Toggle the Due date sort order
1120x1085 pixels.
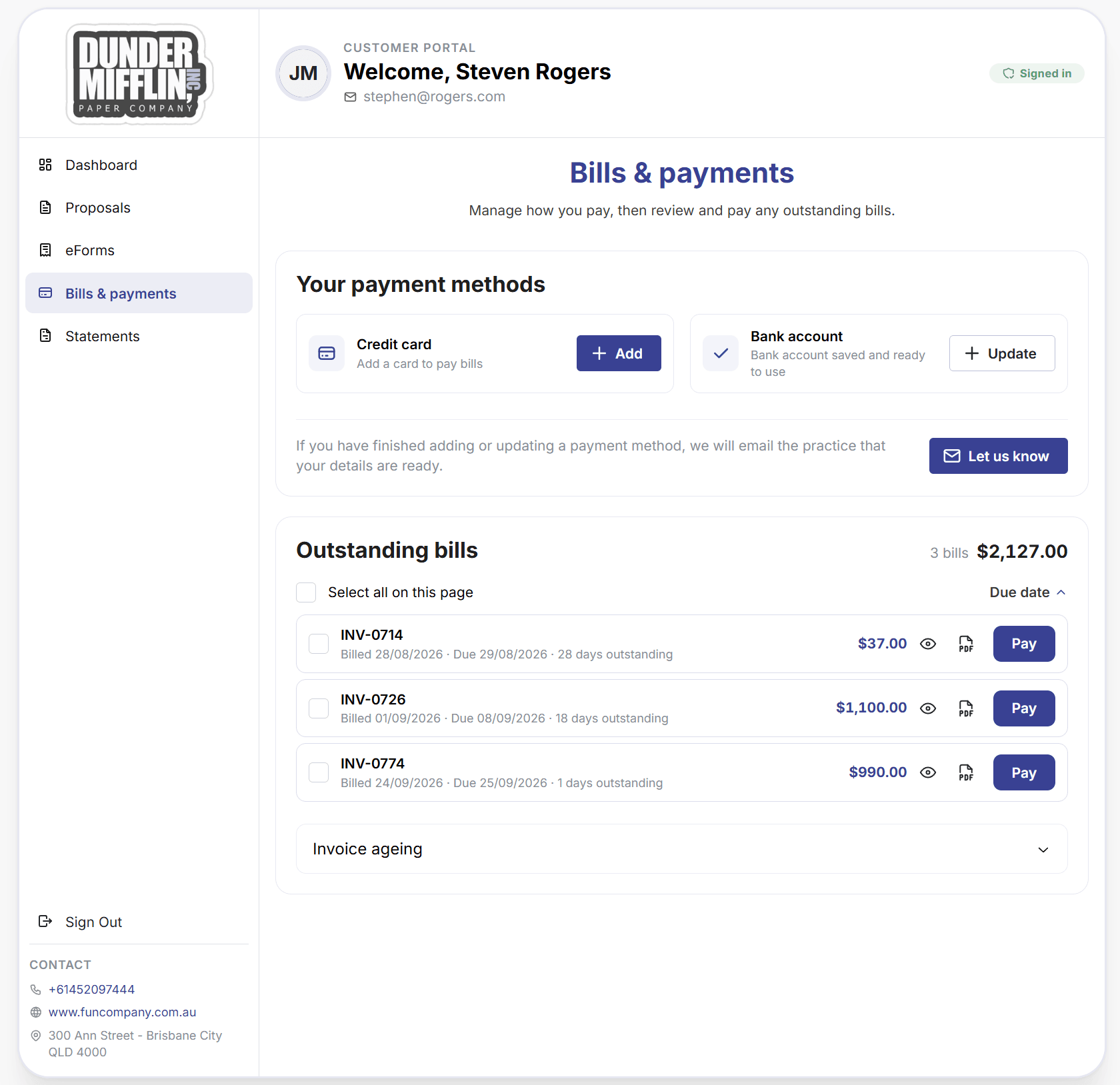(x=1027, y=592)
